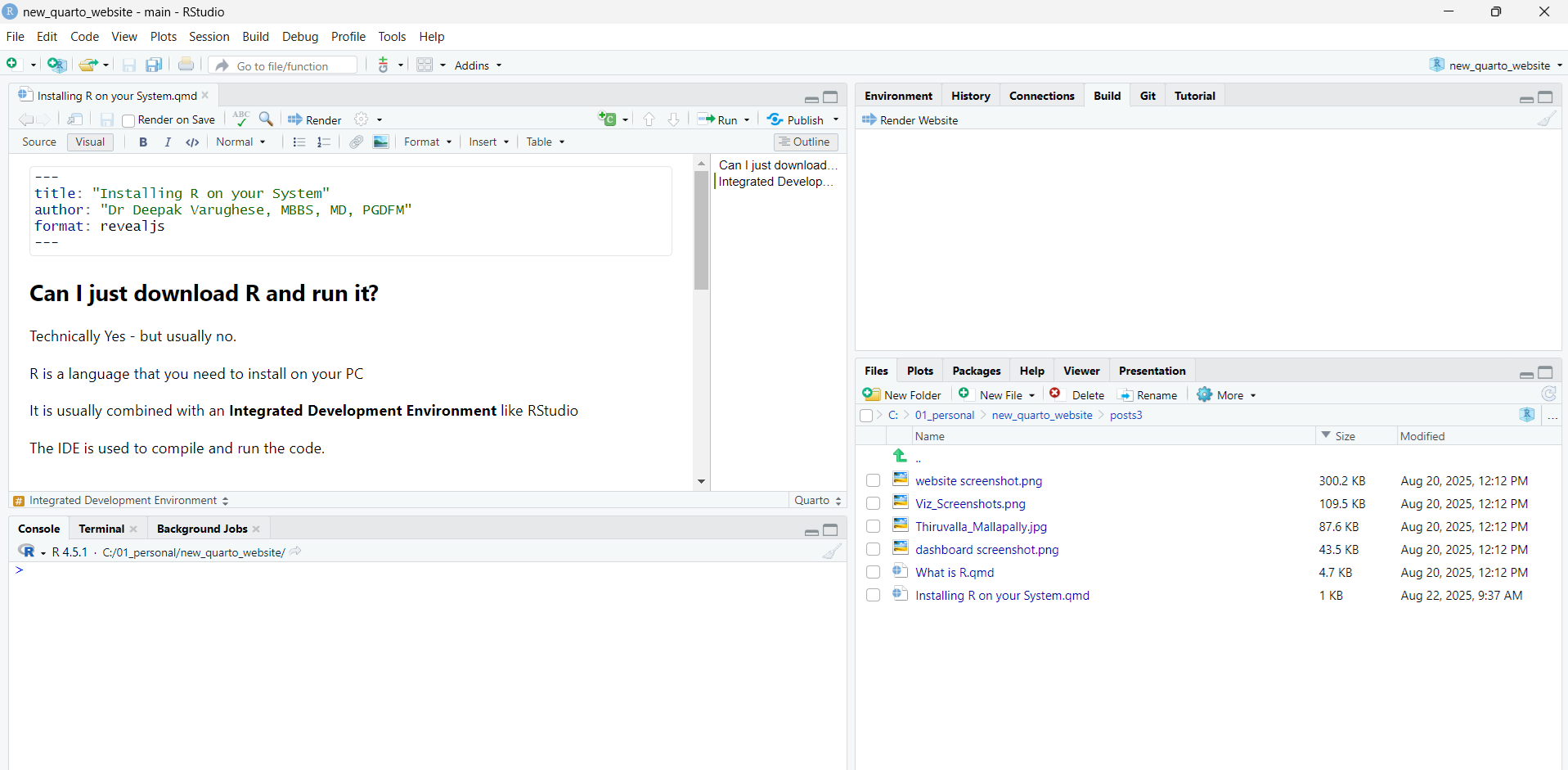Viewport: 1568px width, 770px height.
Task: Click the spell check ABC icon
Action: [240, 119]
